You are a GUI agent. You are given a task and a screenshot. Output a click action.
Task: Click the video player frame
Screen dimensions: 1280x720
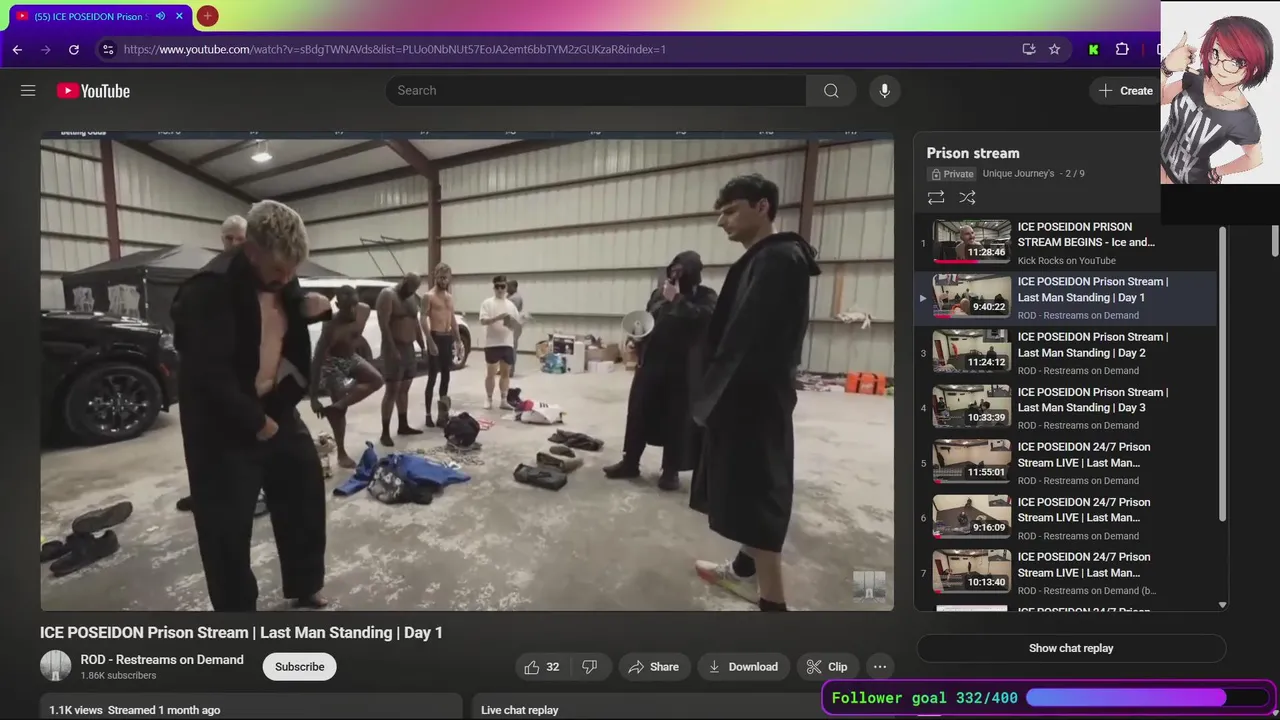pyautogui.click(x=467, y=371)
